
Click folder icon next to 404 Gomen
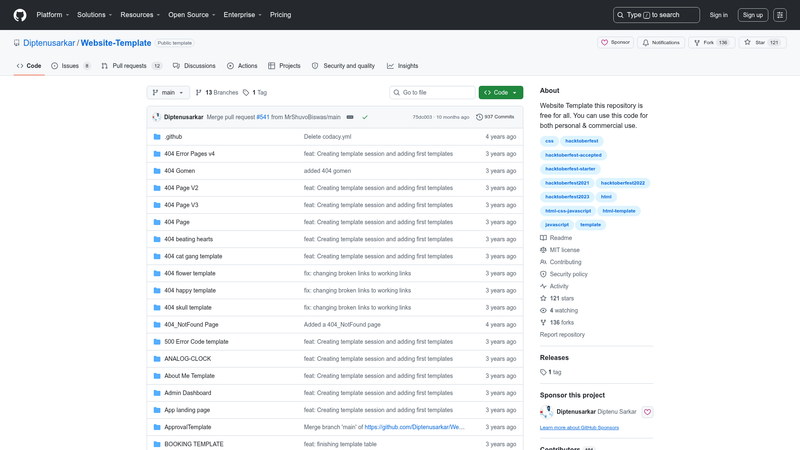[x=157, y=171]
